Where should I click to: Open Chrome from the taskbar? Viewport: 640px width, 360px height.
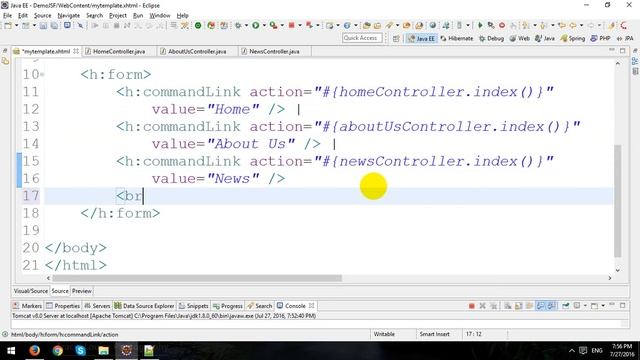click(x=57, y=351)
